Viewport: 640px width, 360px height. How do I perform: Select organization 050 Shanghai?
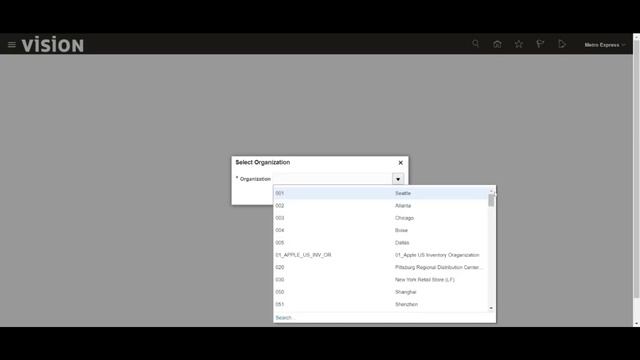click(381, 292)
